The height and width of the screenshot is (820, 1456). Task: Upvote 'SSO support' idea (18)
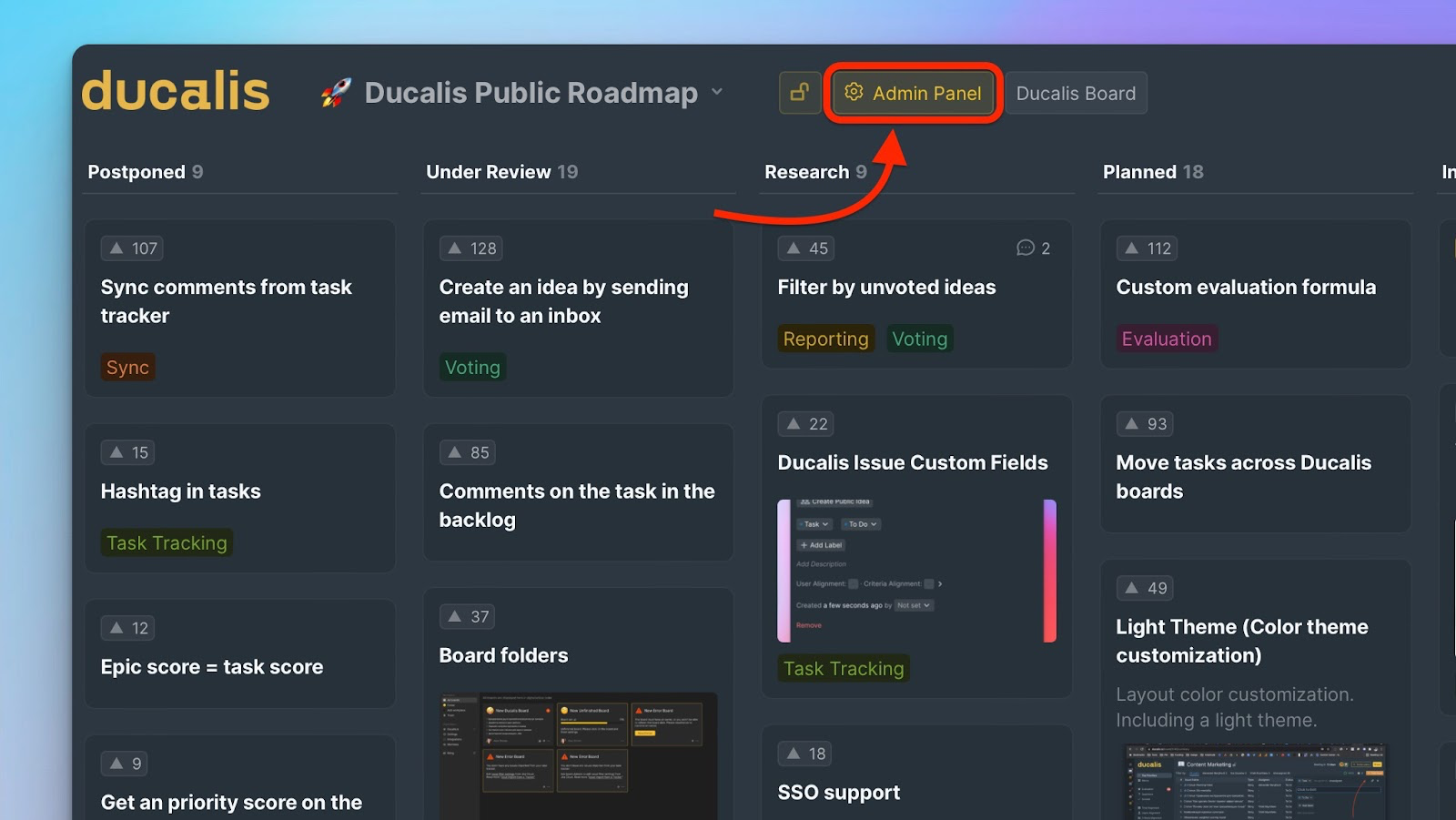click(x=805, y=754)
